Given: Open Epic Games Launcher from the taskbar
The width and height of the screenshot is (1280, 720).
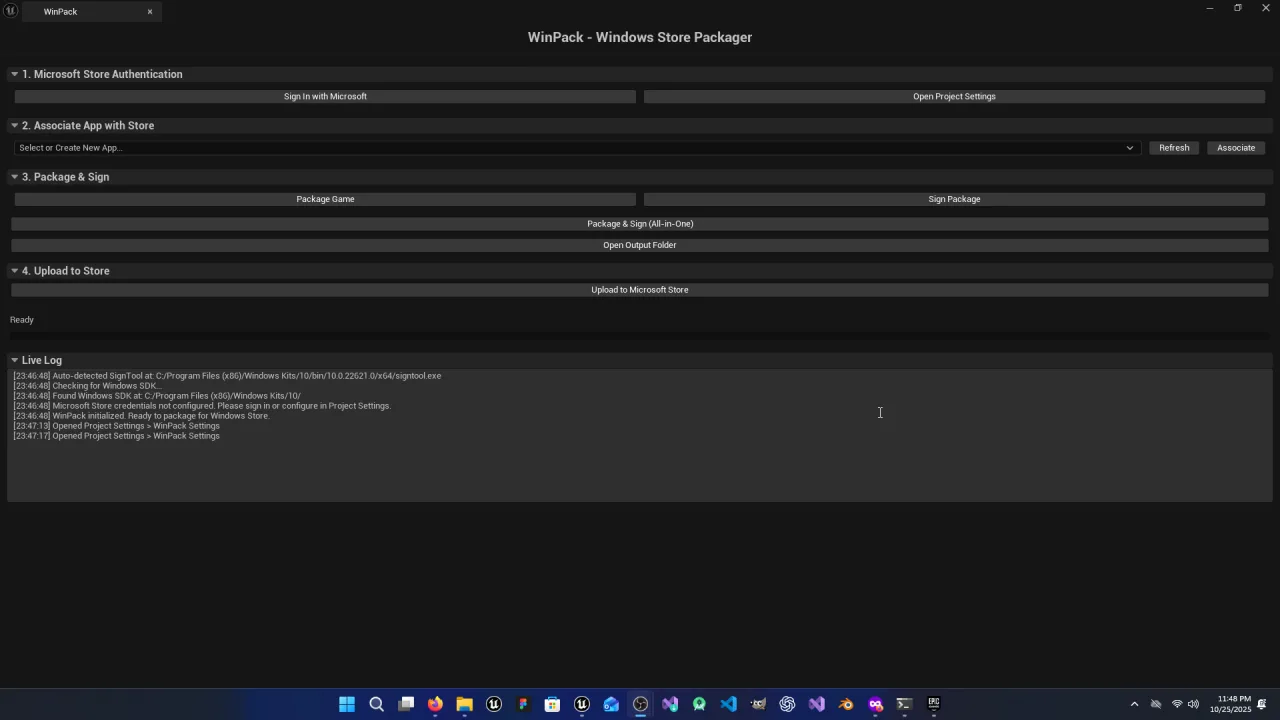Looking at the screenshot, I should tap(934, 704).
